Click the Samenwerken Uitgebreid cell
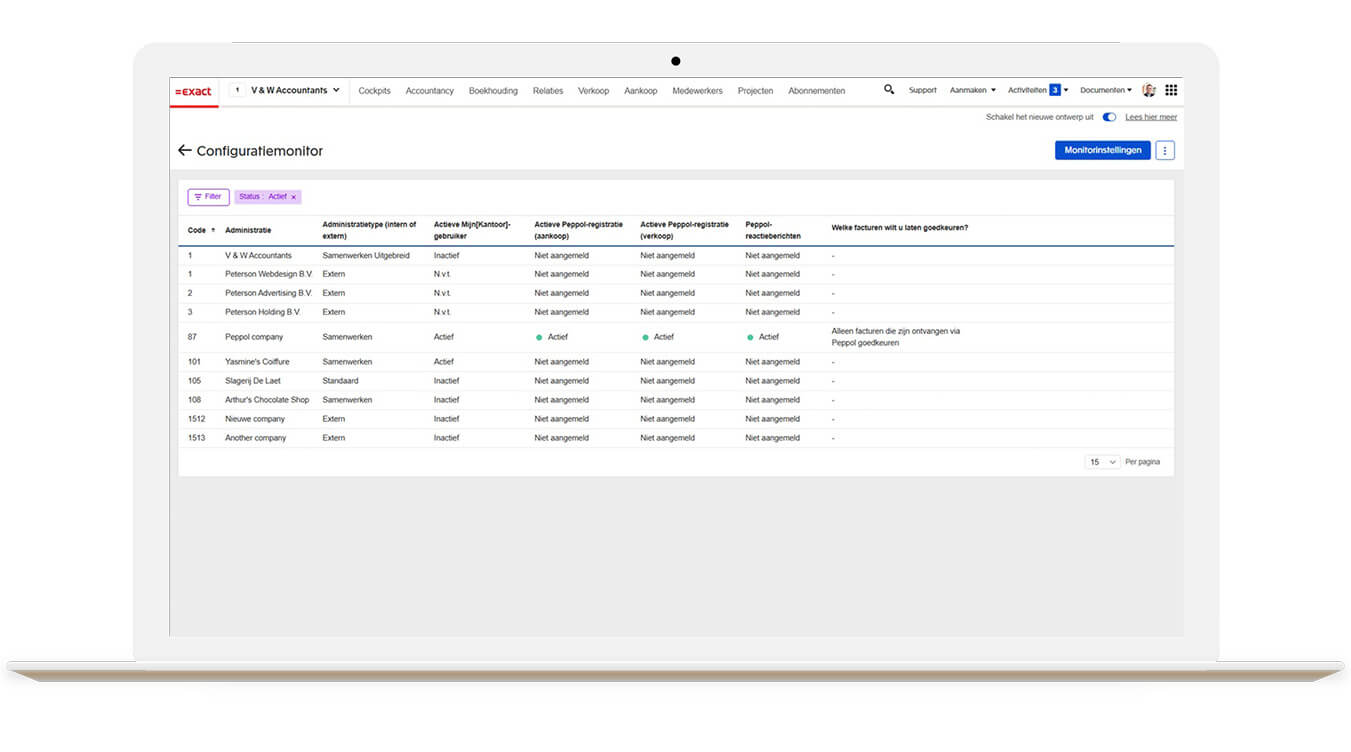1351x752 pixels. [366, 256]
